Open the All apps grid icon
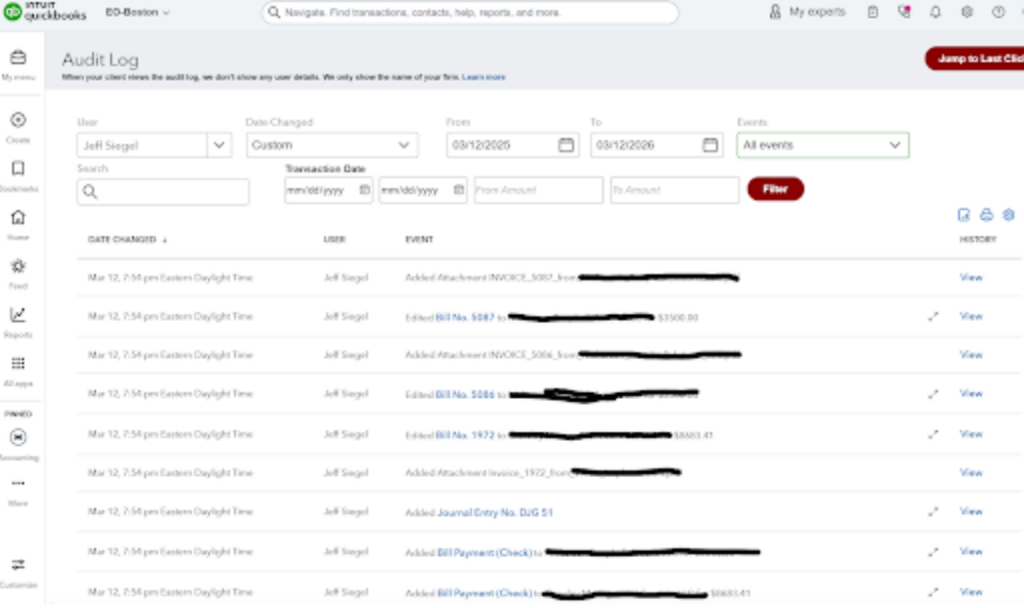The height and width of the screenshot is (608, 1024). click(x=18, y=364)
